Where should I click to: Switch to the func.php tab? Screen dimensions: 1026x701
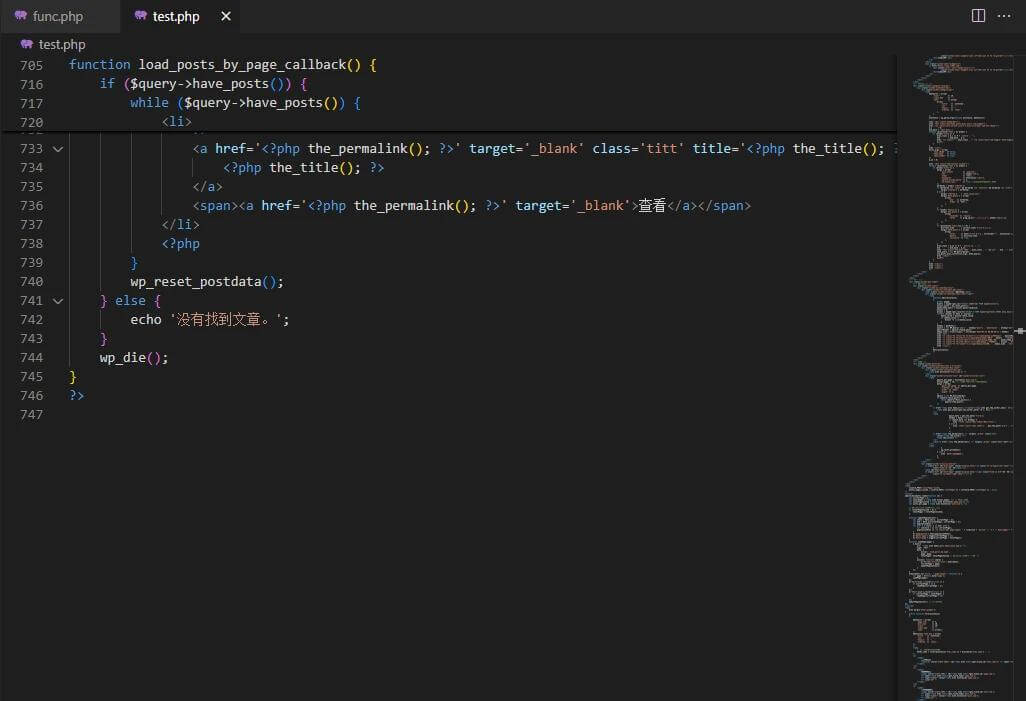[59, 16]
